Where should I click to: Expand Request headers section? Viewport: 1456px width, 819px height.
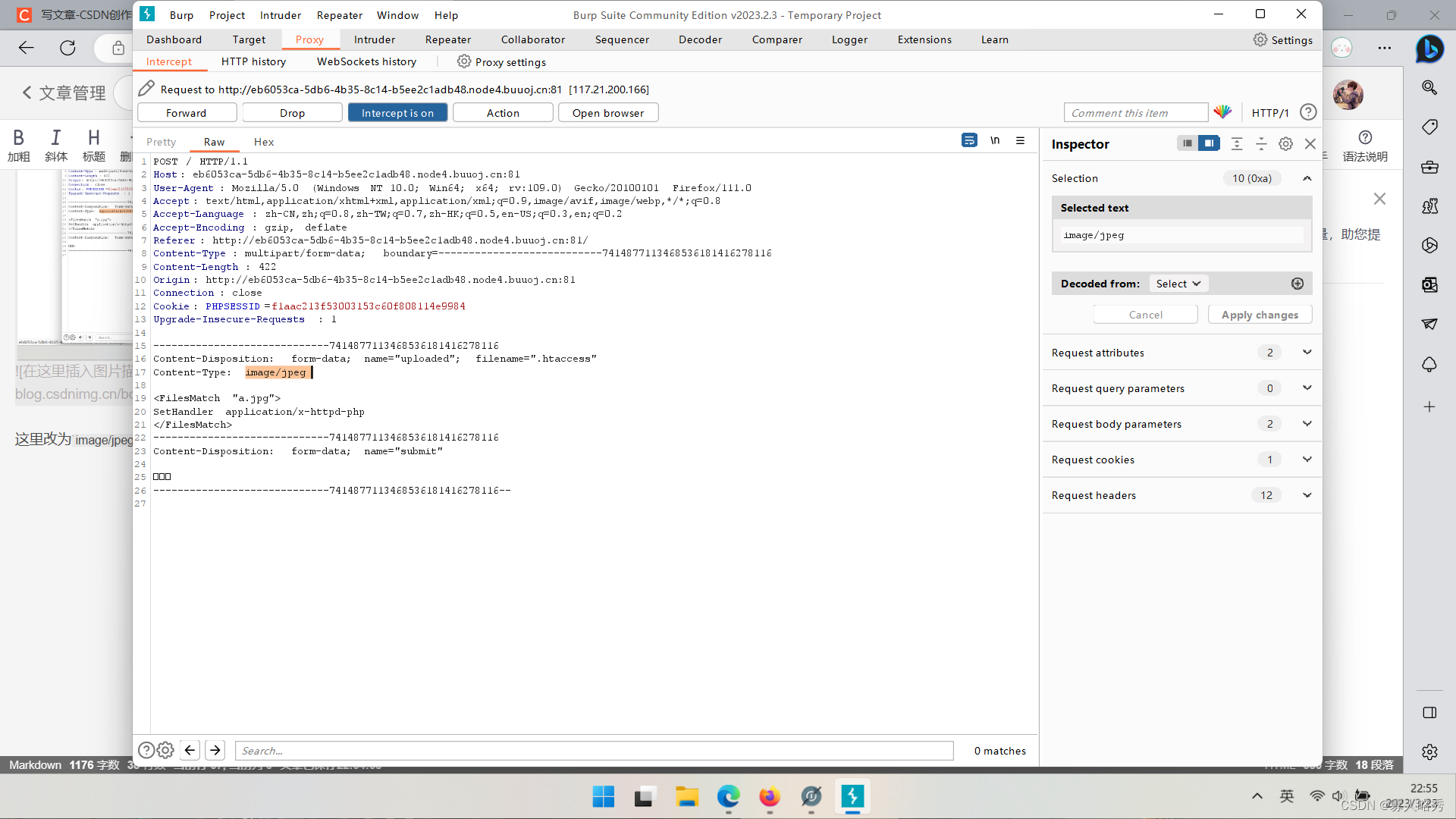point(1307,495)
